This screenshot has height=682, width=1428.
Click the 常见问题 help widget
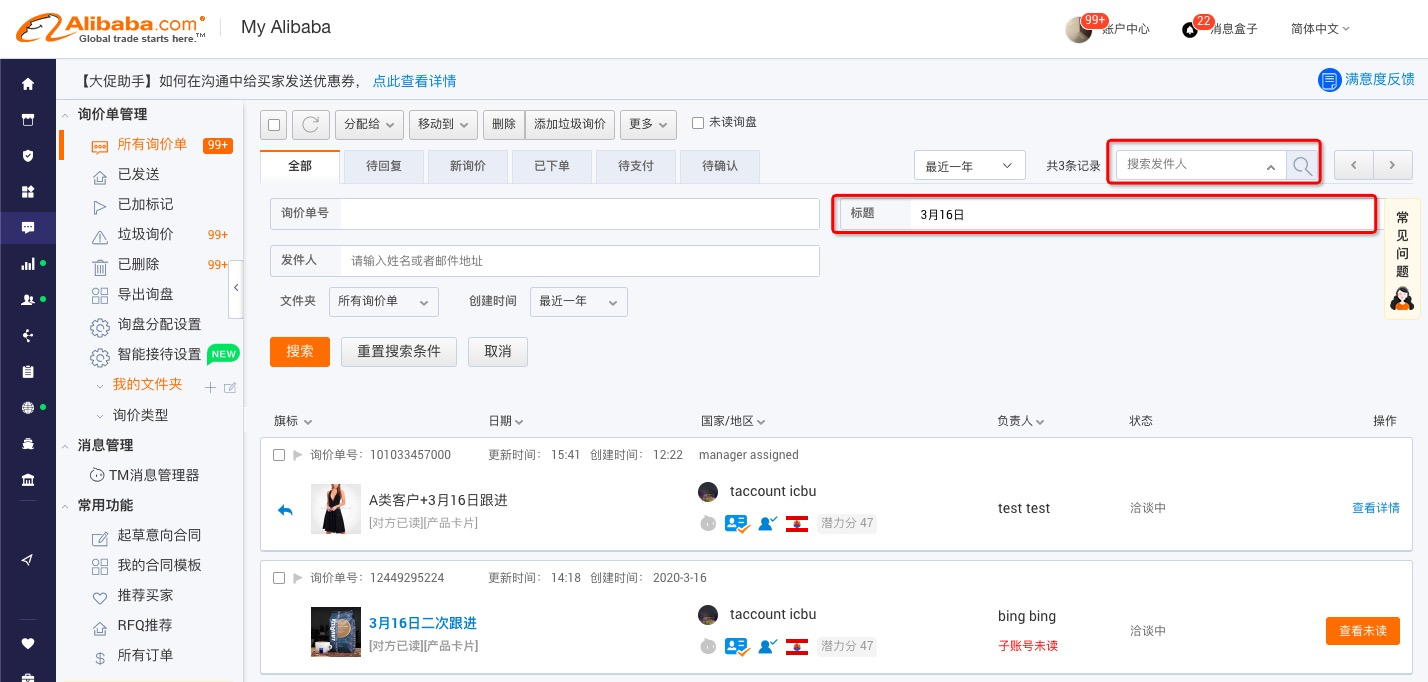tap(1402, 259)
